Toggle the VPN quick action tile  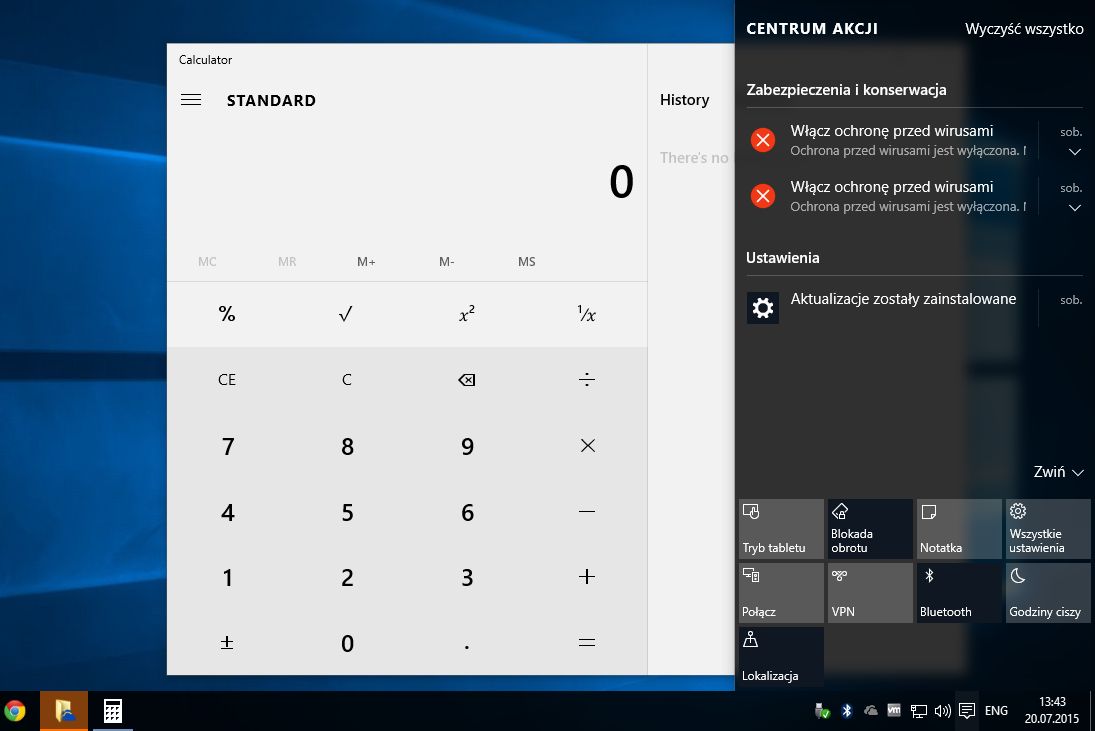pos(870,593)
